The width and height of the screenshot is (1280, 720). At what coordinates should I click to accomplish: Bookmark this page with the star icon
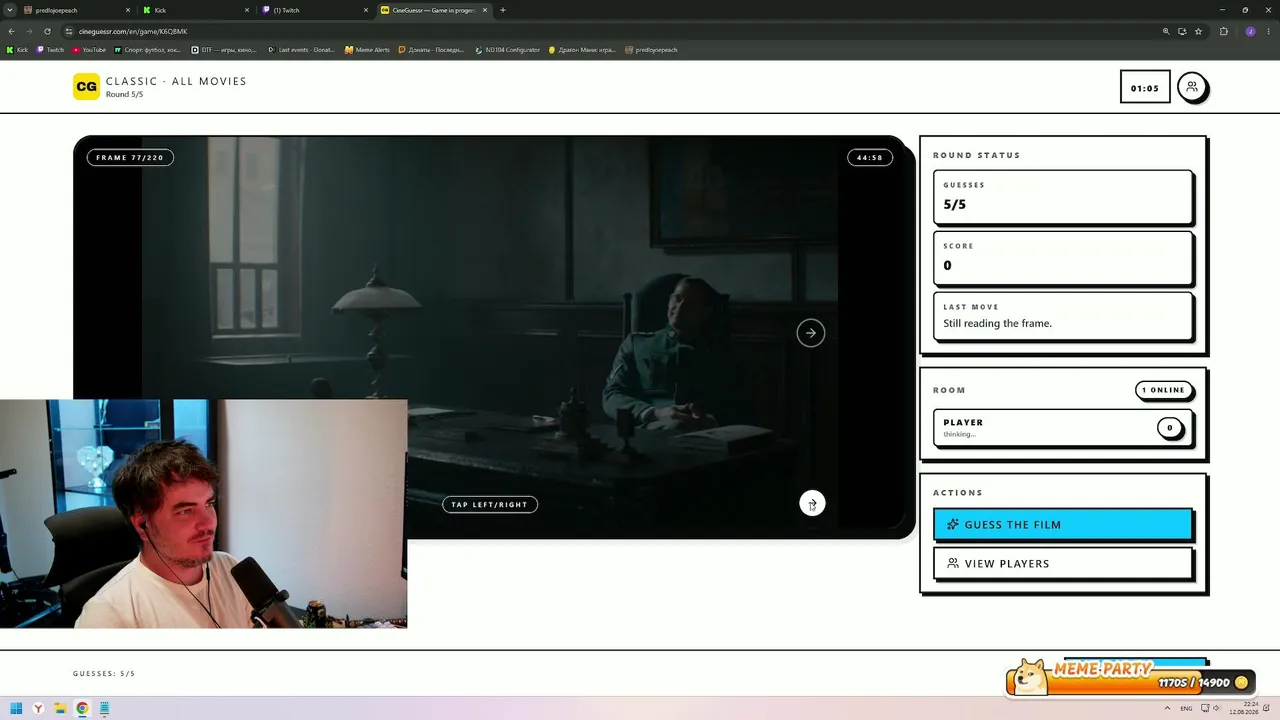click(x=1198, y=31)
